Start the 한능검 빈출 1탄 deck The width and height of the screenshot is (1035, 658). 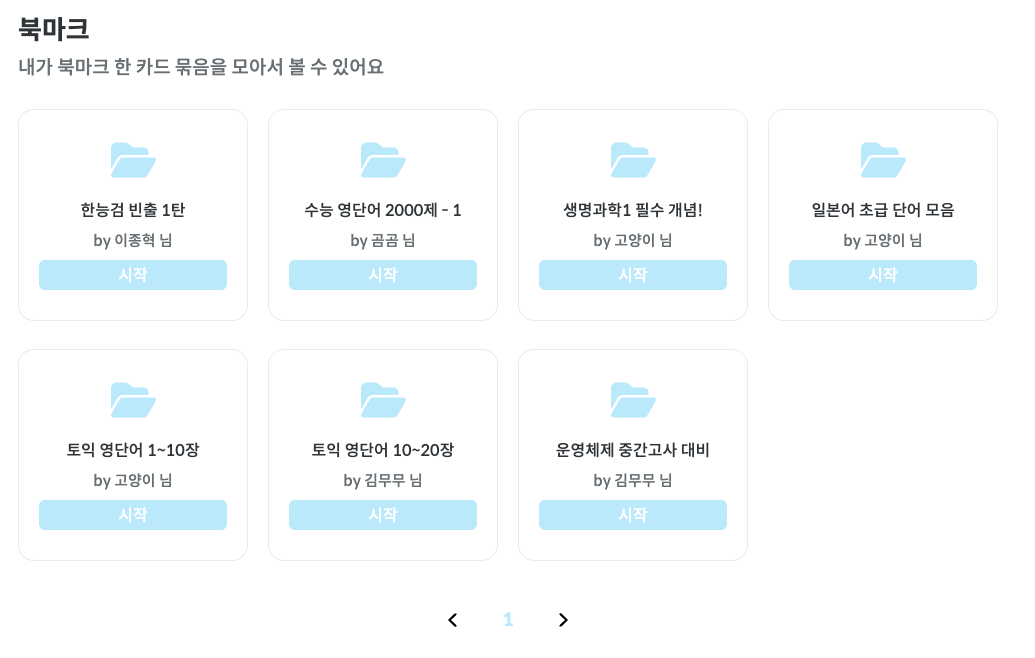[x=132, y=275]
